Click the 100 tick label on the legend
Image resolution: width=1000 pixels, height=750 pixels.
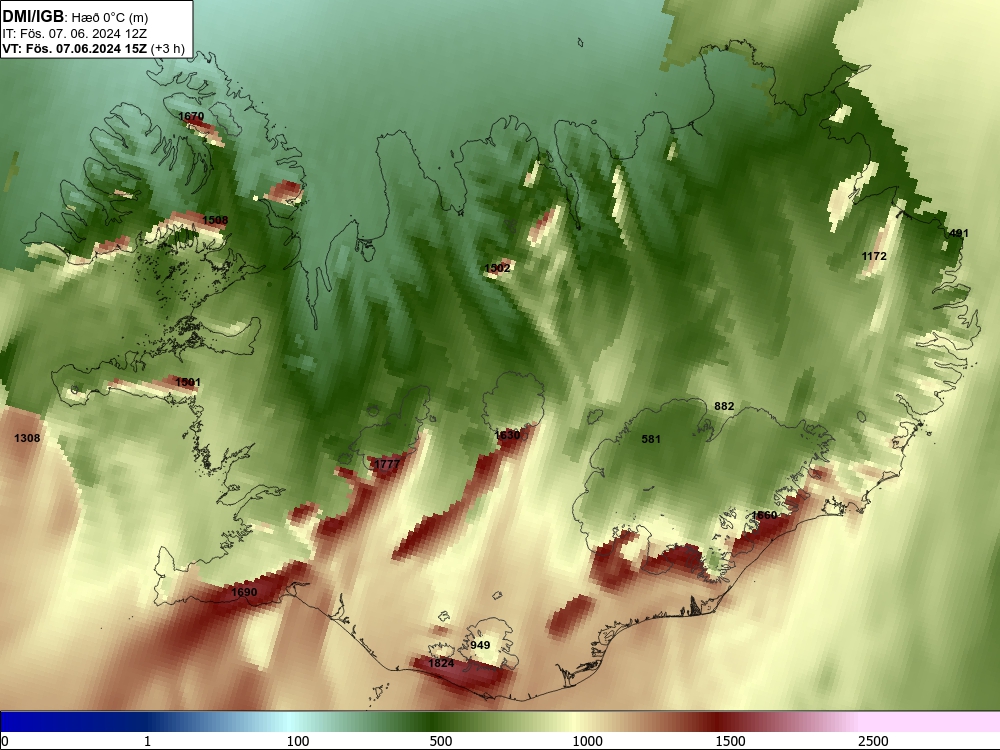point(298,740)
